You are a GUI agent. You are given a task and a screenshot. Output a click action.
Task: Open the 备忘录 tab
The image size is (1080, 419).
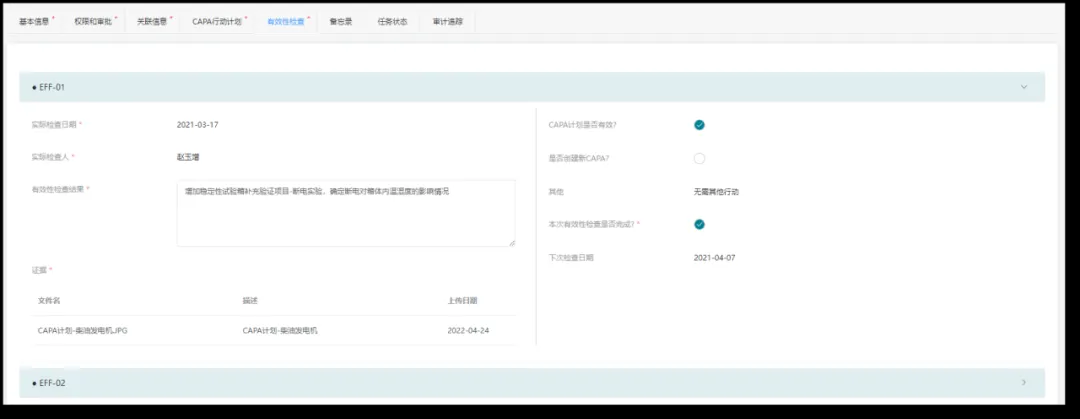click(x=340, y=21)
